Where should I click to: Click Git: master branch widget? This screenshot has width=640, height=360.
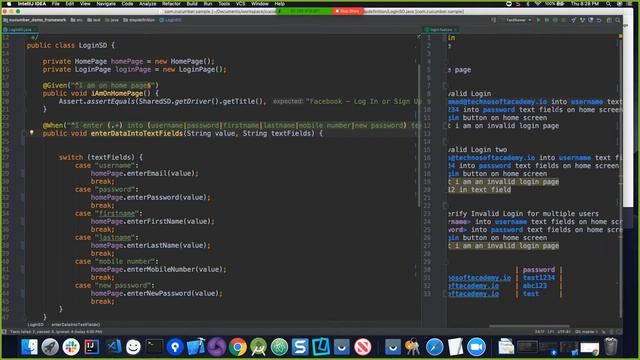[x=586, y=332]
